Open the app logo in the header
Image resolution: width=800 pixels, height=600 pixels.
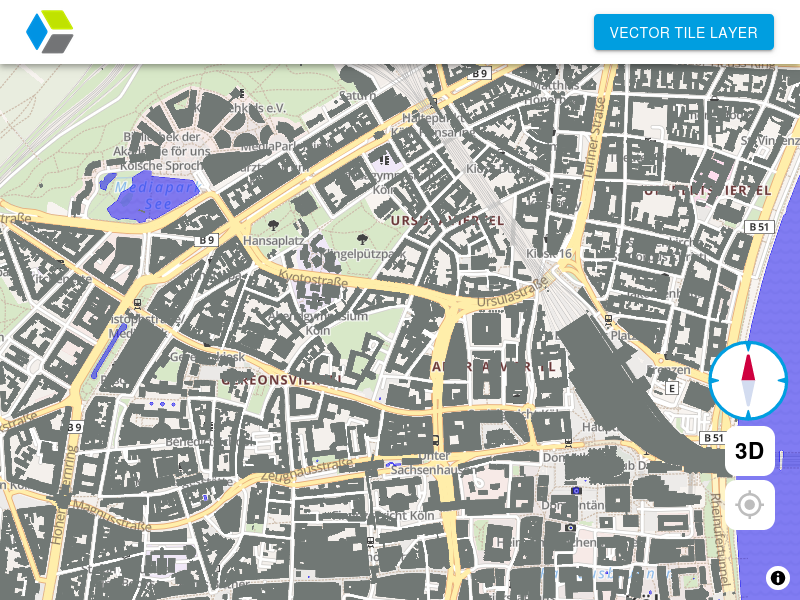[49, 32]
